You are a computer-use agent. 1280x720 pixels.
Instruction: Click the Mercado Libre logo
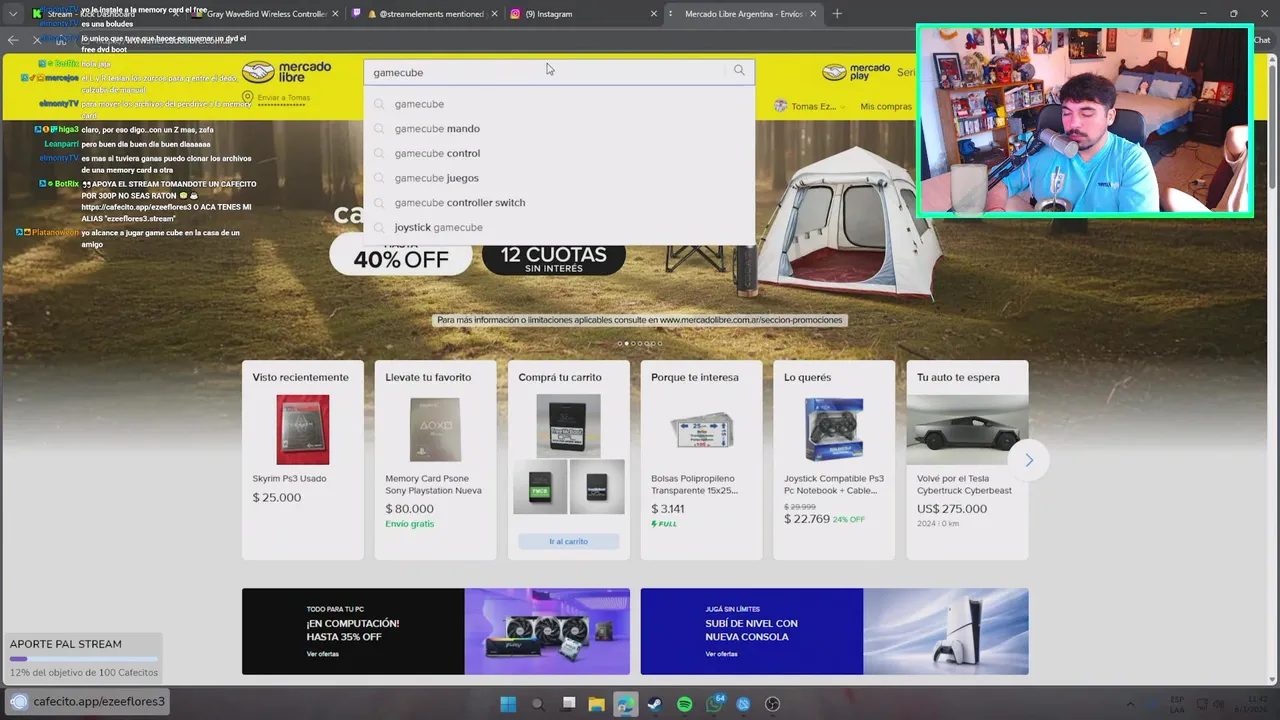286,72
